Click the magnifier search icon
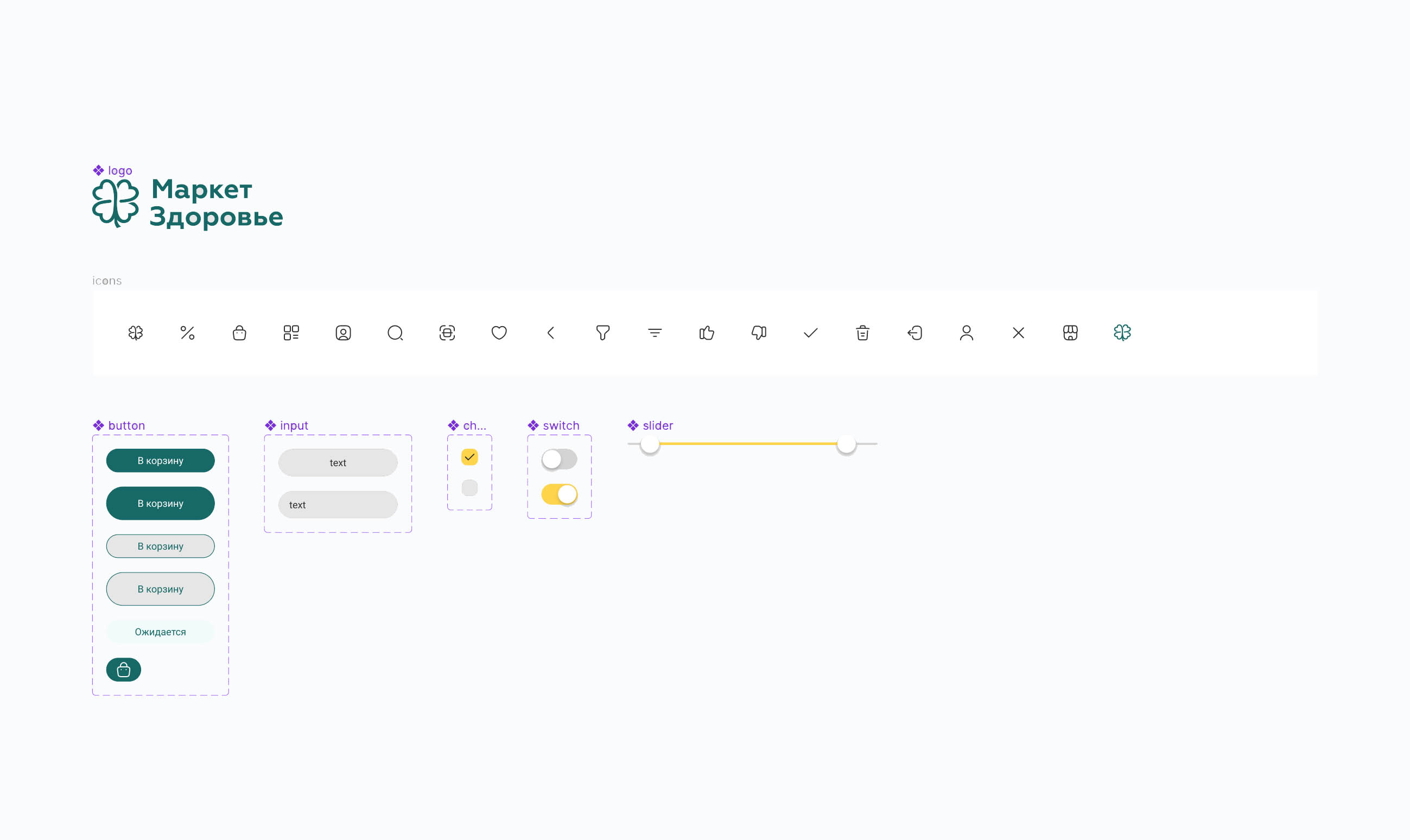The height and width of the screenshot is (840, 1410). tap(395, 333)
